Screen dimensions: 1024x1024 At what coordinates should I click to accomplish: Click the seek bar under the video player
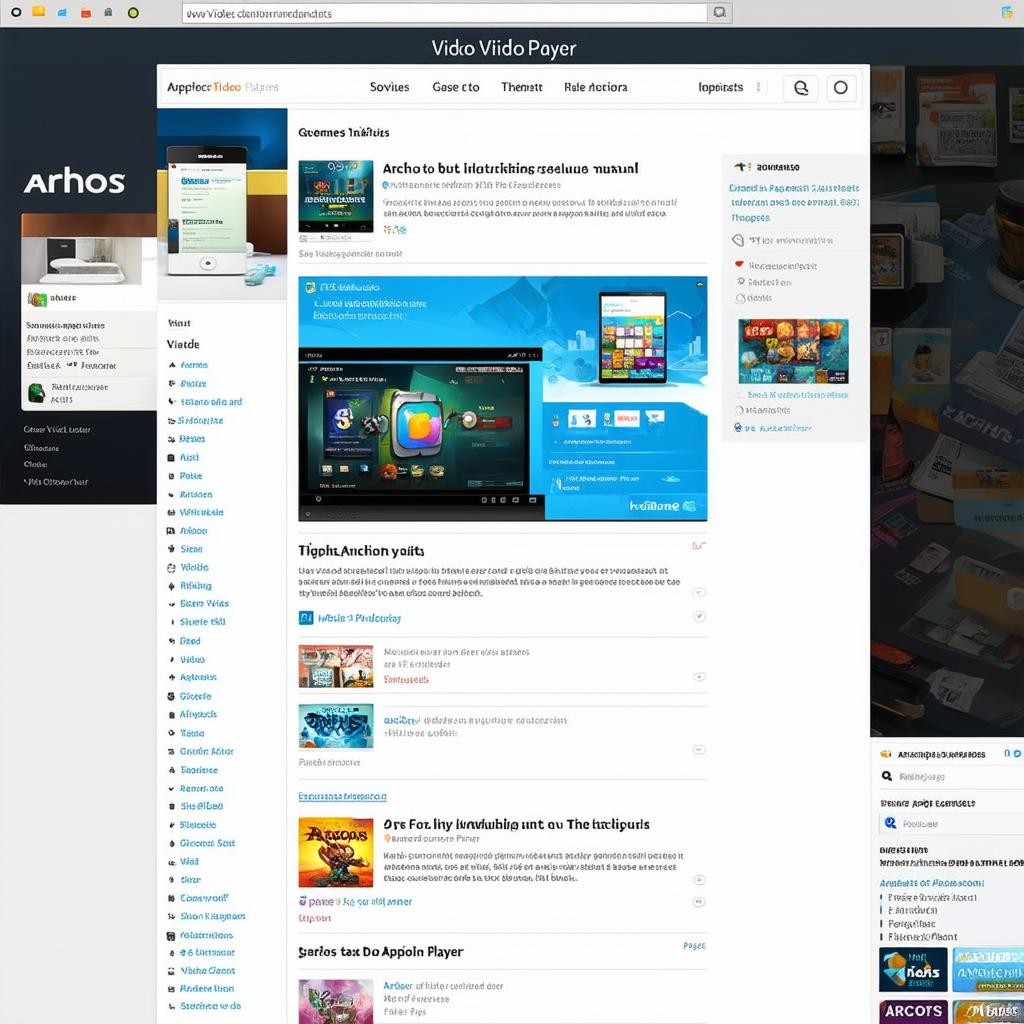(420, 499)
